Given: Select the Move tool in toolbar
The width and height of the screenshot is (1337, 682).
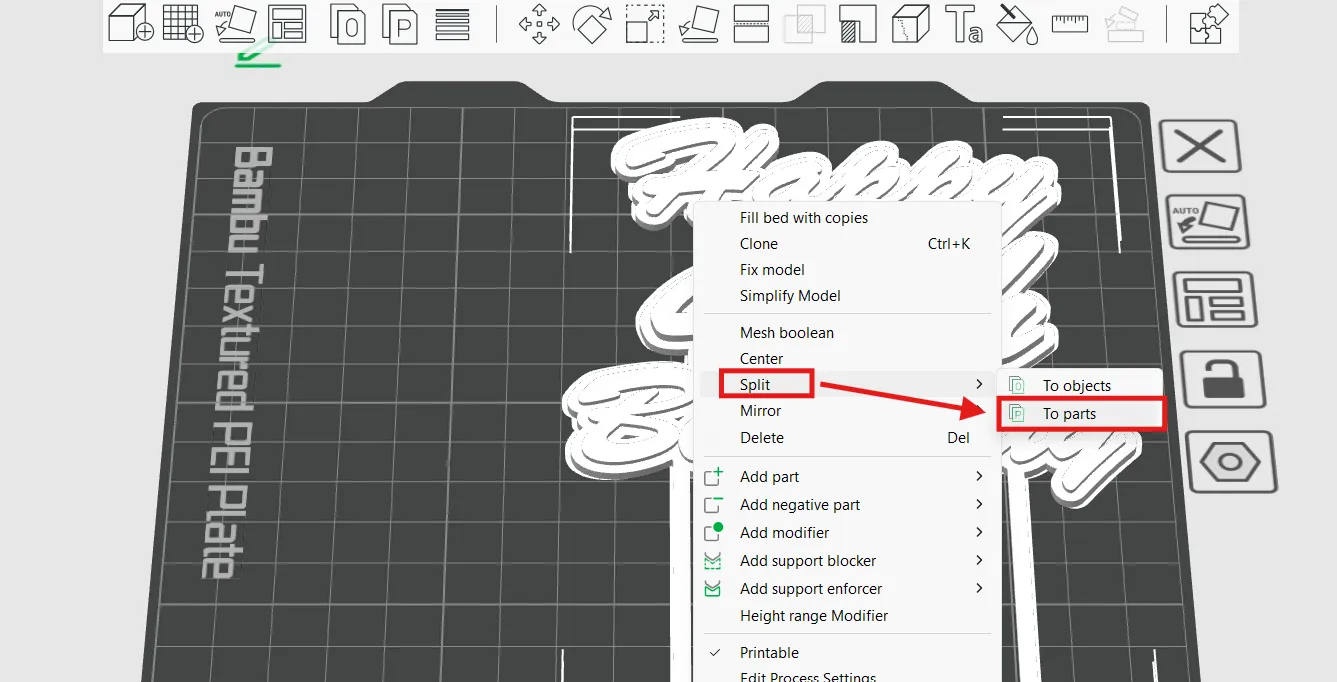Looking at the screenshot, I should (539, 24).
